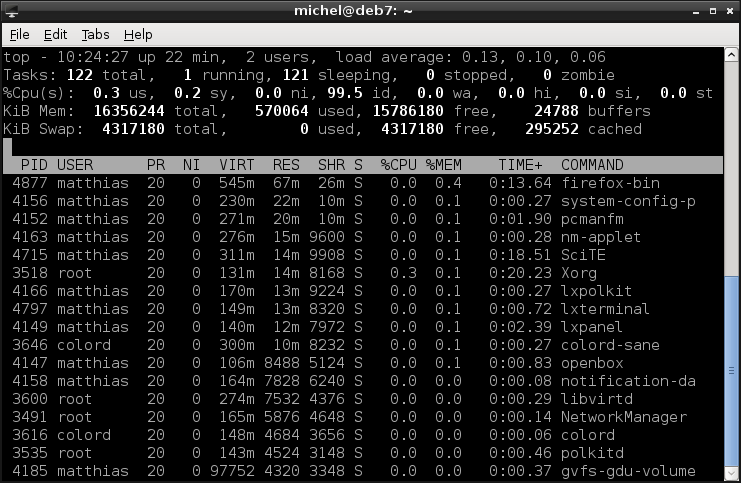Image resolution: width=741 pixels, height=483 pixels.
Task: Click the %CPU column header
Action: 398,165
